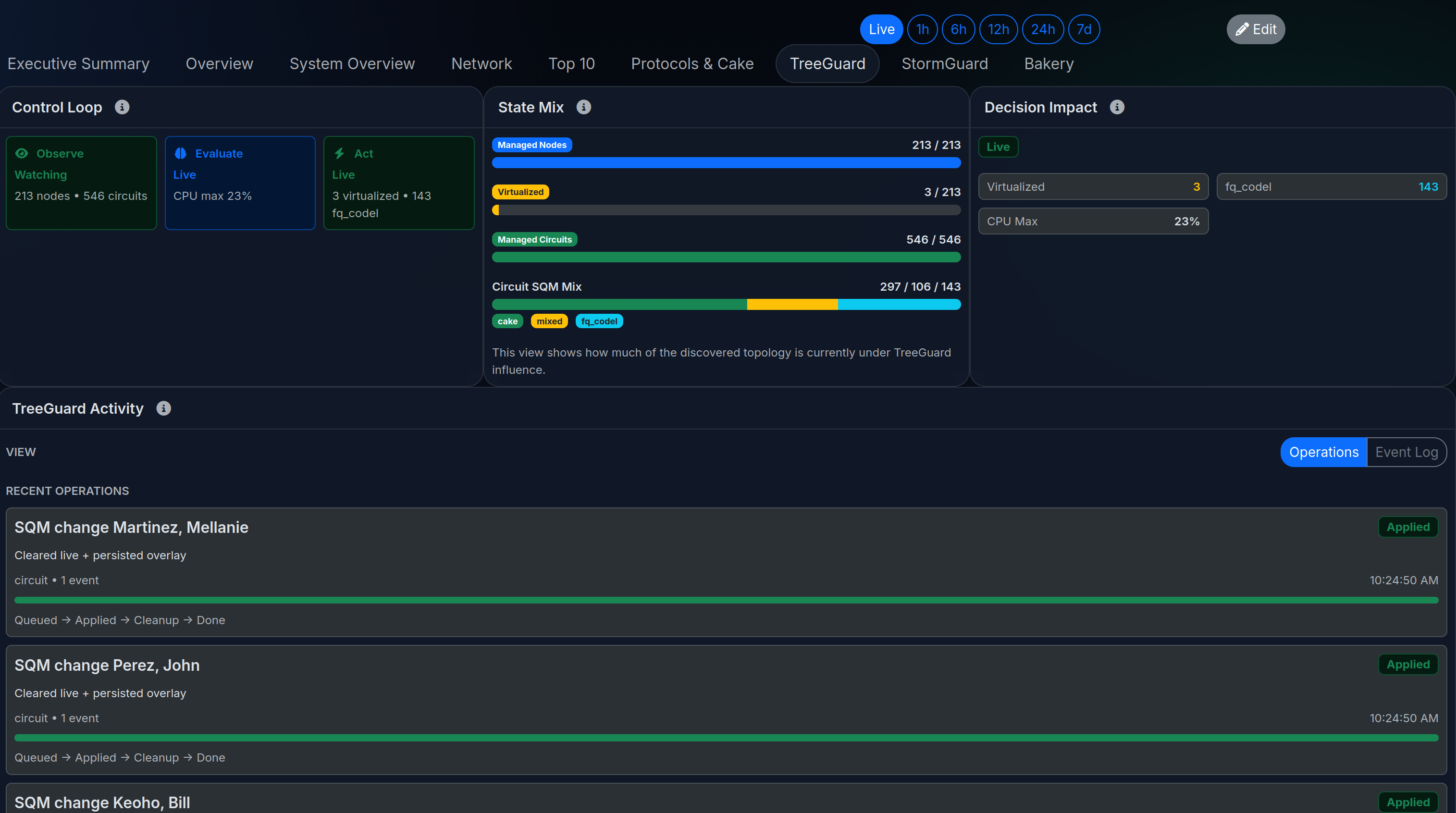Click the Evaluate control loop card
This screenshot has height=813, width=1456.
coord(240,183)
